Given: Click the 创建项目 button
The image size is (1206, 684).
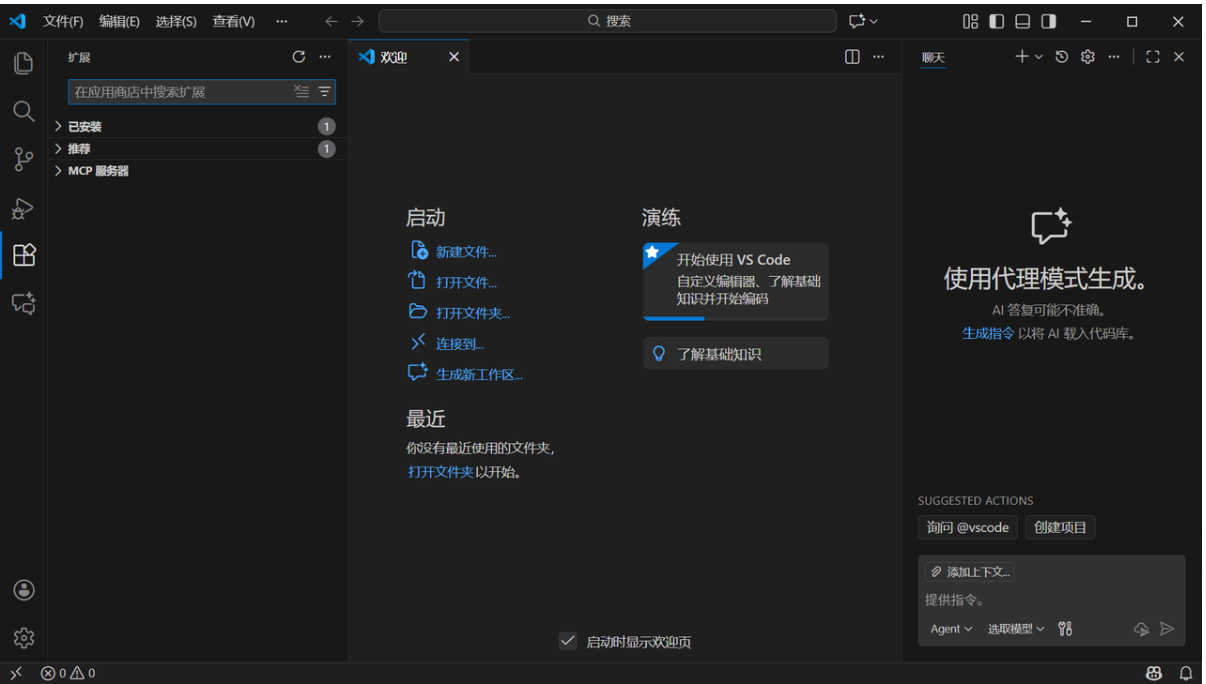Looking at the screenshot, I should pos(1060,527).
